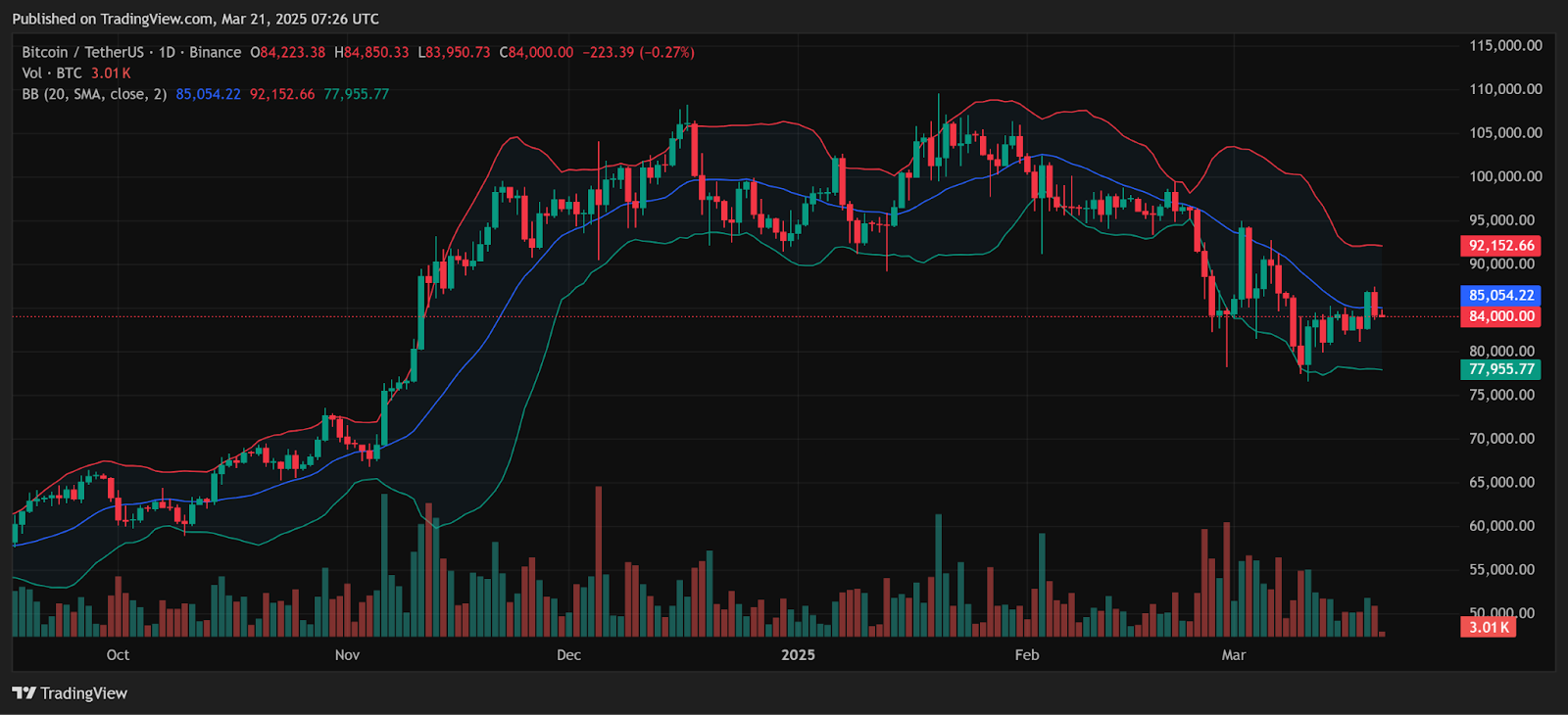The image size is (1568, 715).
Task: Click the 2025 label on the time axis
Action: [x=798, y=655]
